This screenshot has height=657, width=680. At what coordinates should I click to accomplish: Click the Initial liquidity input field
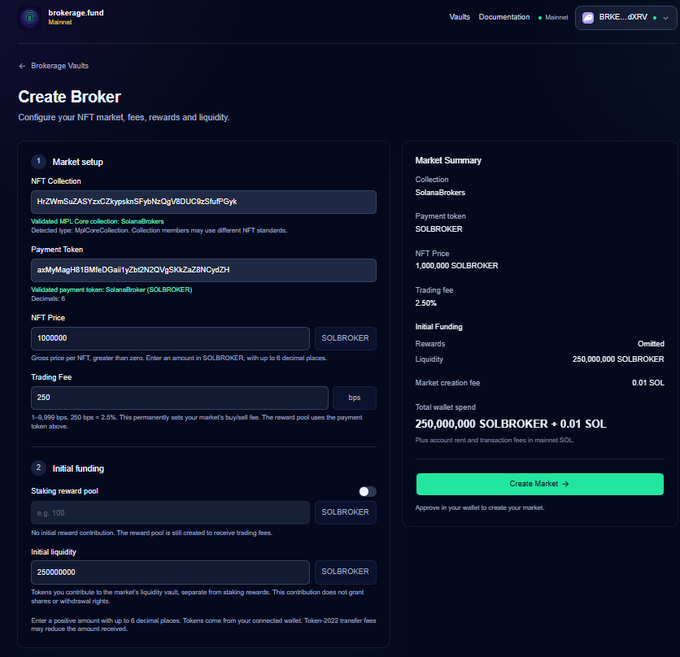[x=170, y=572]
